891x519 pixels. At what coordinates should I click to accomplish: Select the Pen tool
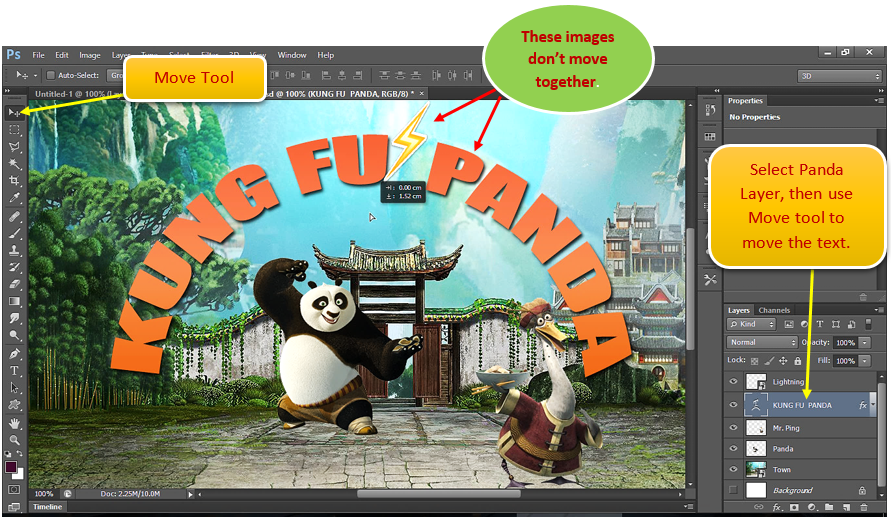click(x=14, y=354)
